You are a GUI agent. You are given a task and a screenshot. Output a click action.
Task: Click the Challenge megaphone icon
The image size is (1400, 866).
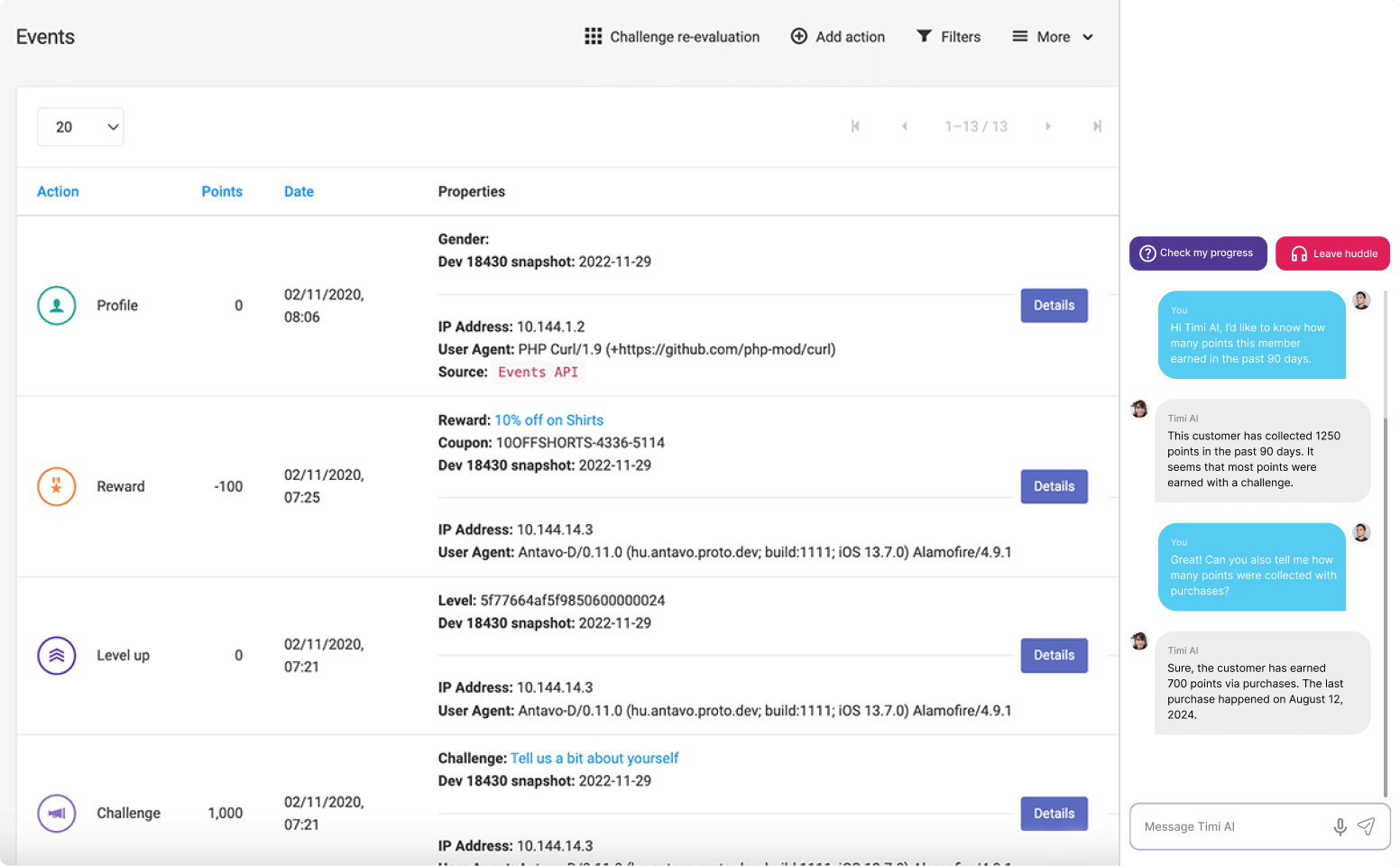tap(56, 813)
